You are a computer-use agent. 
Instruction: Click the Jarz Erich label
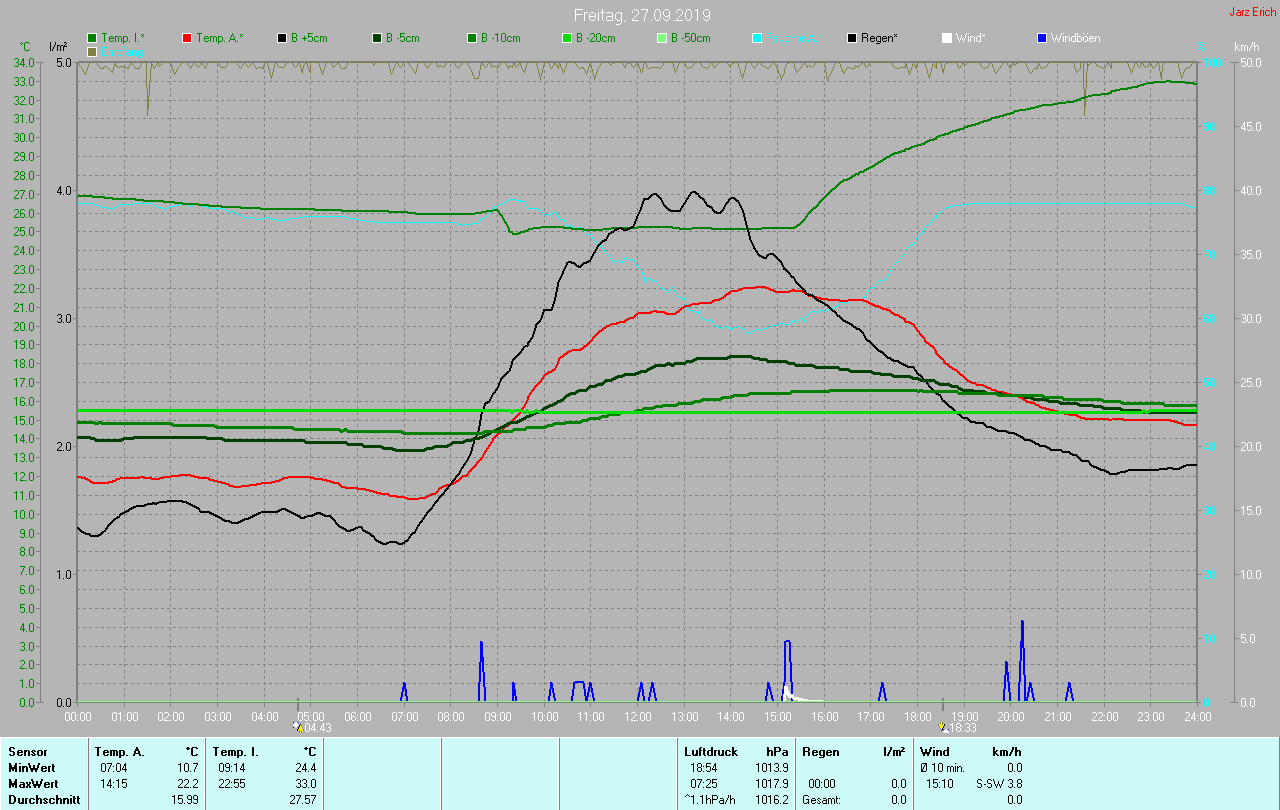(1252, 12)
